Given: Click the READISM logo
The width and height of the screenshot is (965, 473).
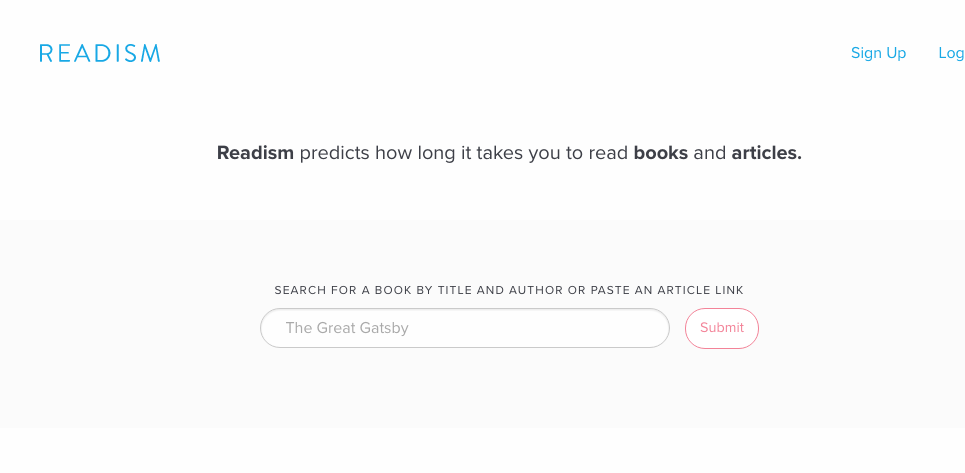Looking at the screenshot, I should point(100,53).
